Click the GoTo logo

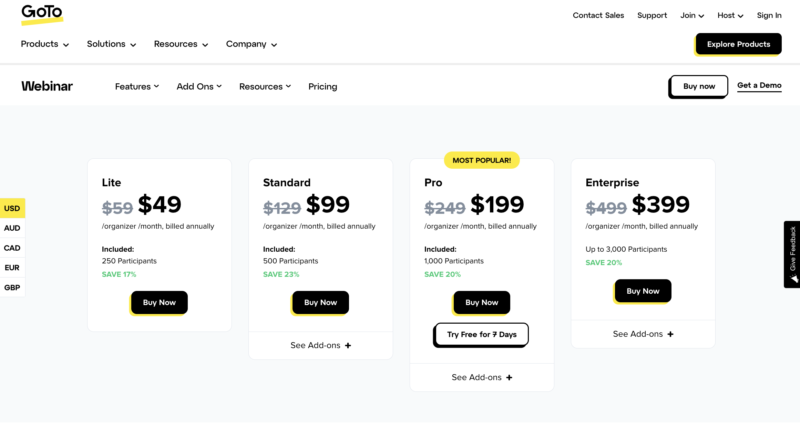tap(42, 14)
